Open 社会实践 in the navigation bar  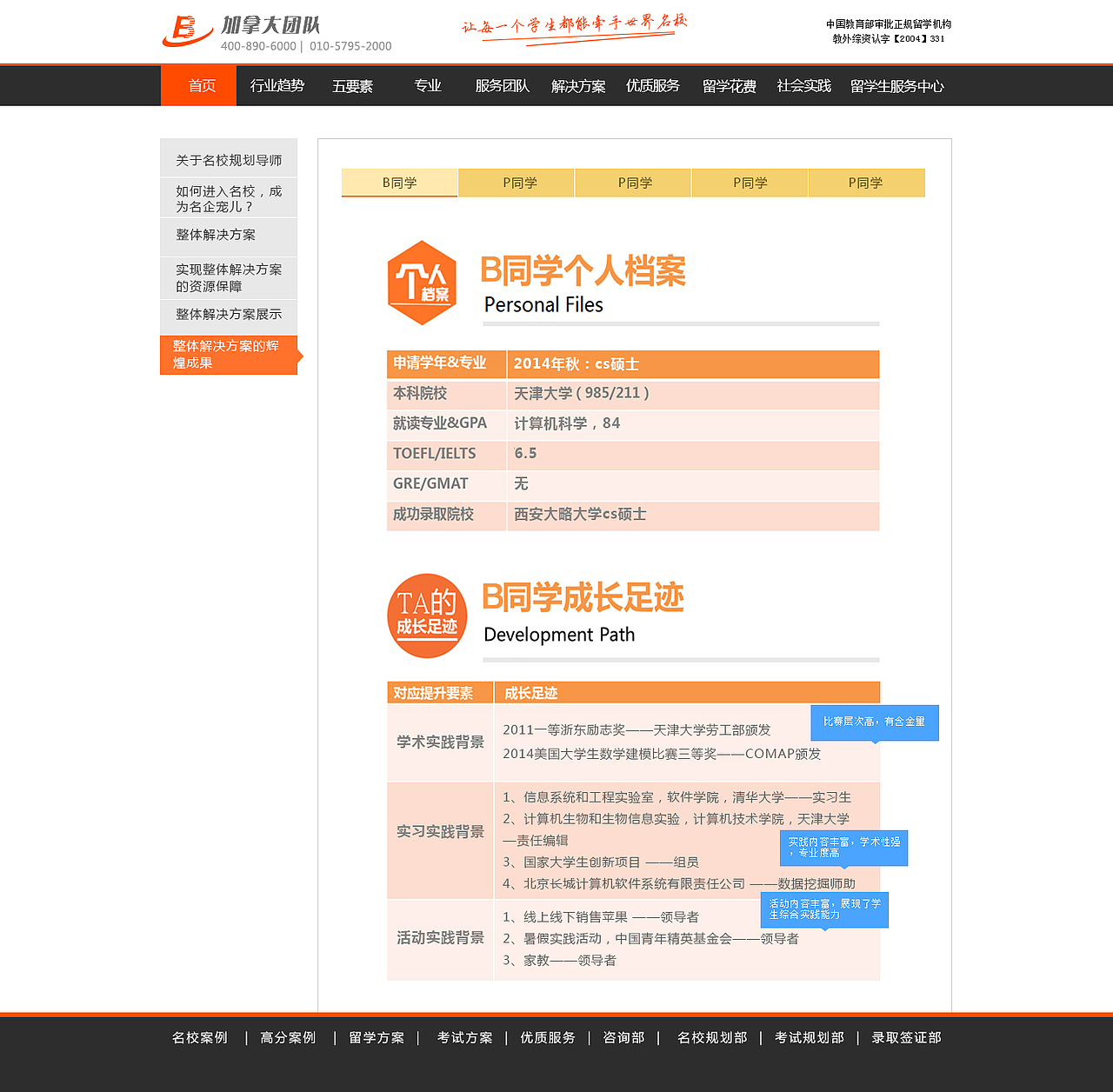[804, 86]
